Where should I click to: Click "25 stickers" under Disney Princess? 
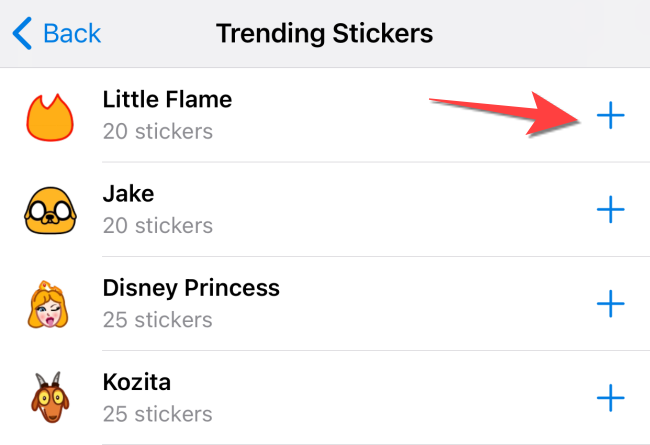(x=158, y=320)
